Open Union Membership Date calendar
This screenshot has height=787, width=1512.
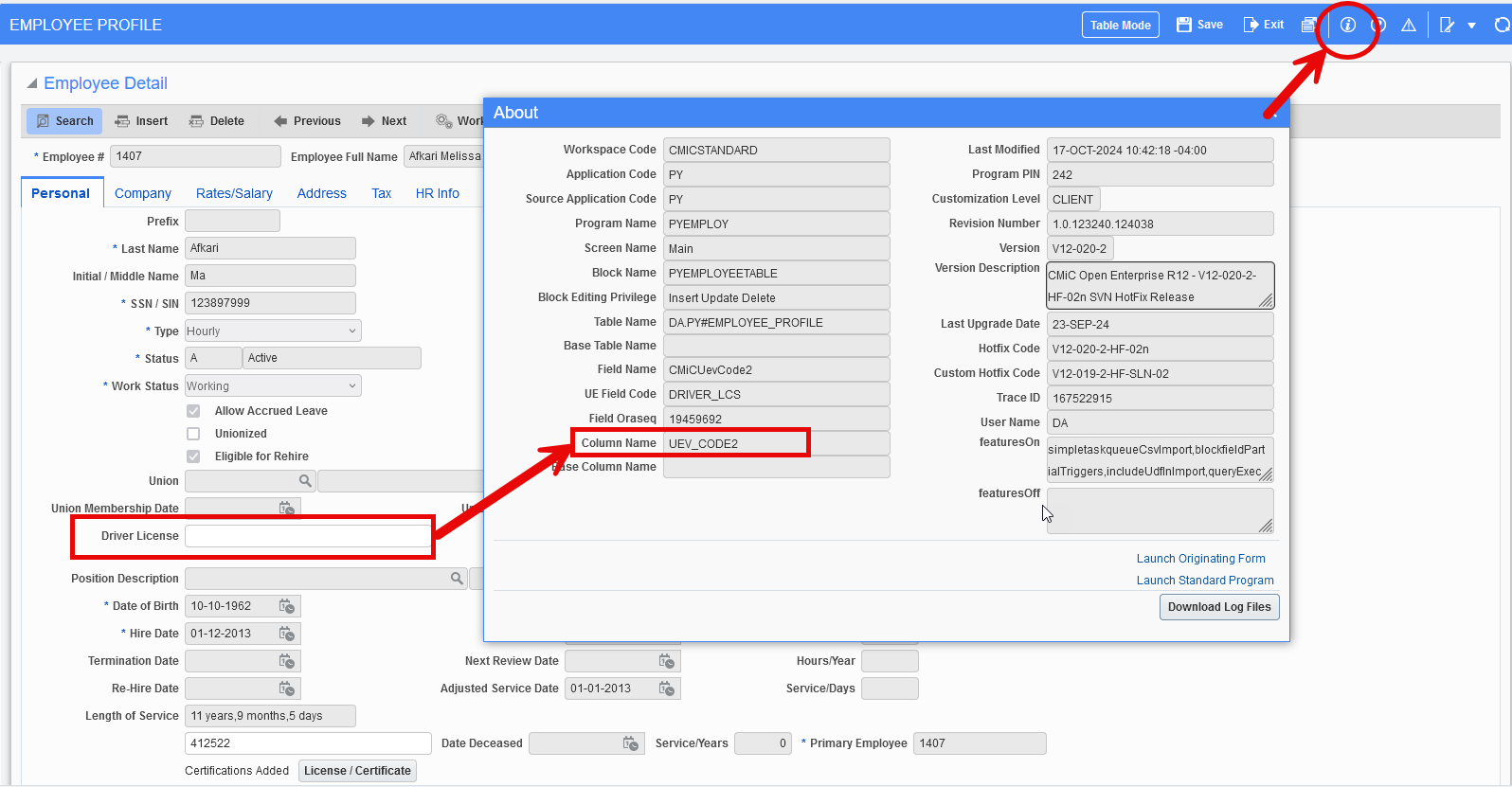[x=287, y=509]
